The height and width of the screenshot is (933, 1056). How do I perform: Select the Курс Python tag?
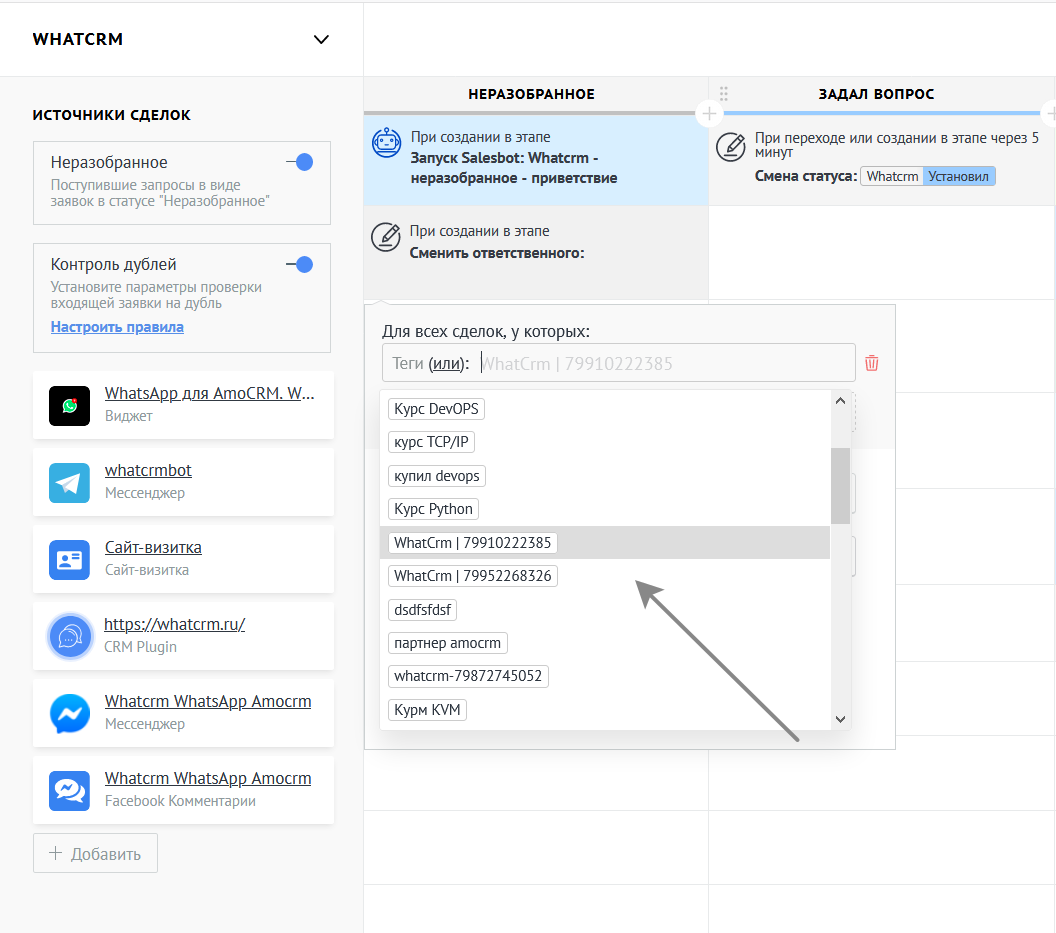click(433, 509)
